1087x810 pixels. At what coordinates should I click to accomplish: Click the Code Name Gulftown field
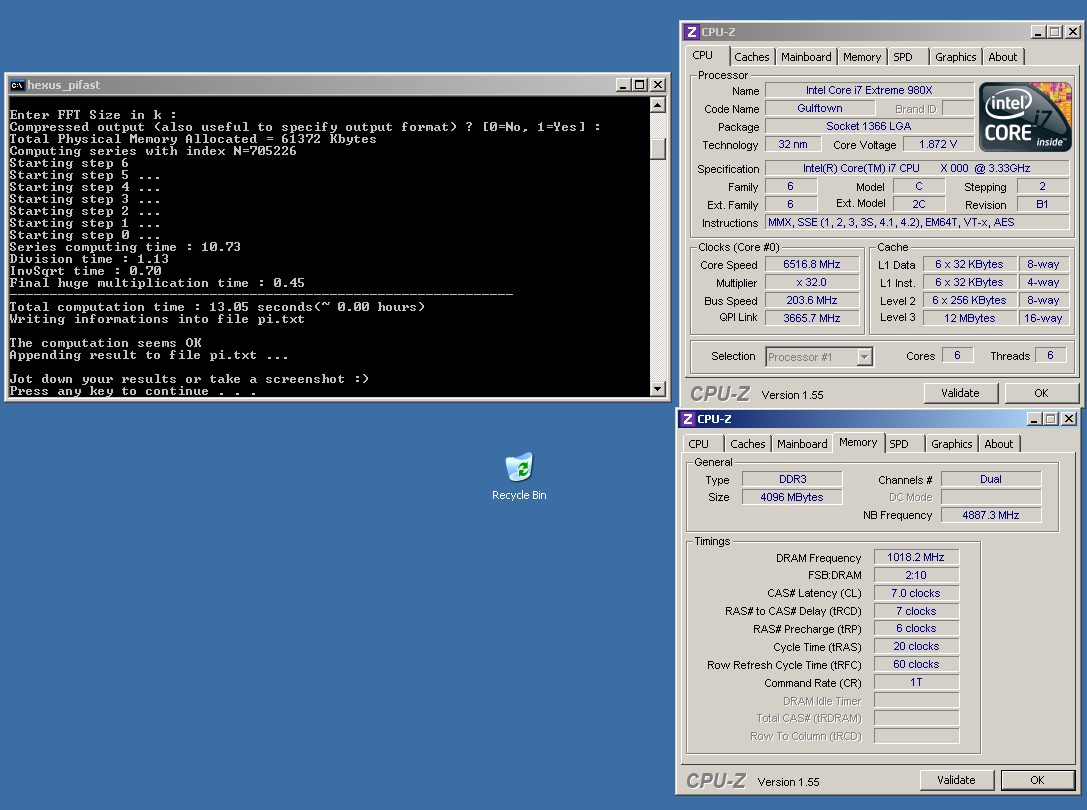(x=820, y=108)
